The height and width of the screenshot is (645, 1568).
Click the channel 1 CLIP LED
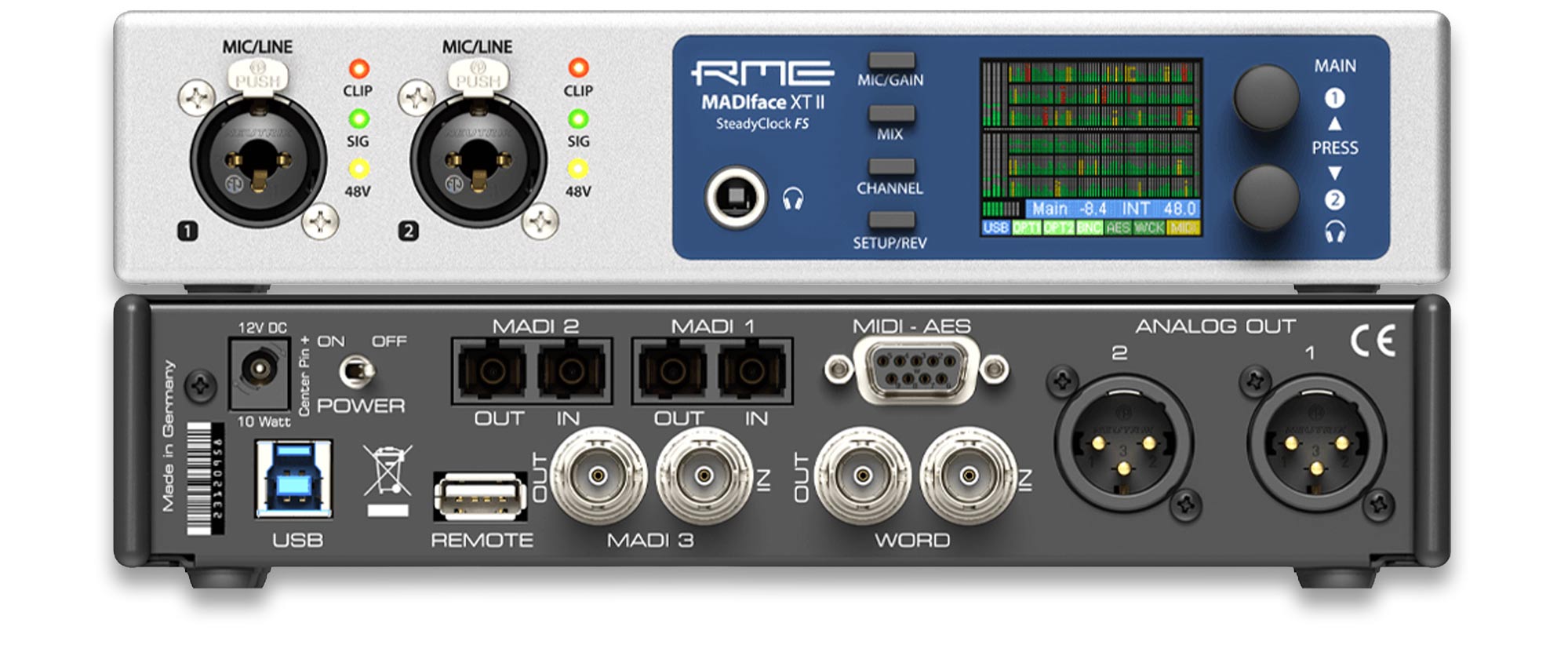point(358,68)
